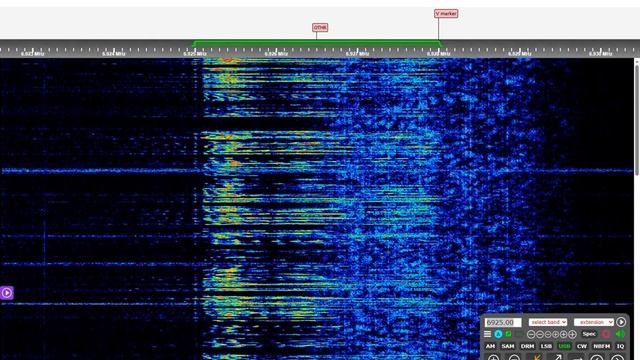Click the 6.923 MHz scale label

coord(33,53)
